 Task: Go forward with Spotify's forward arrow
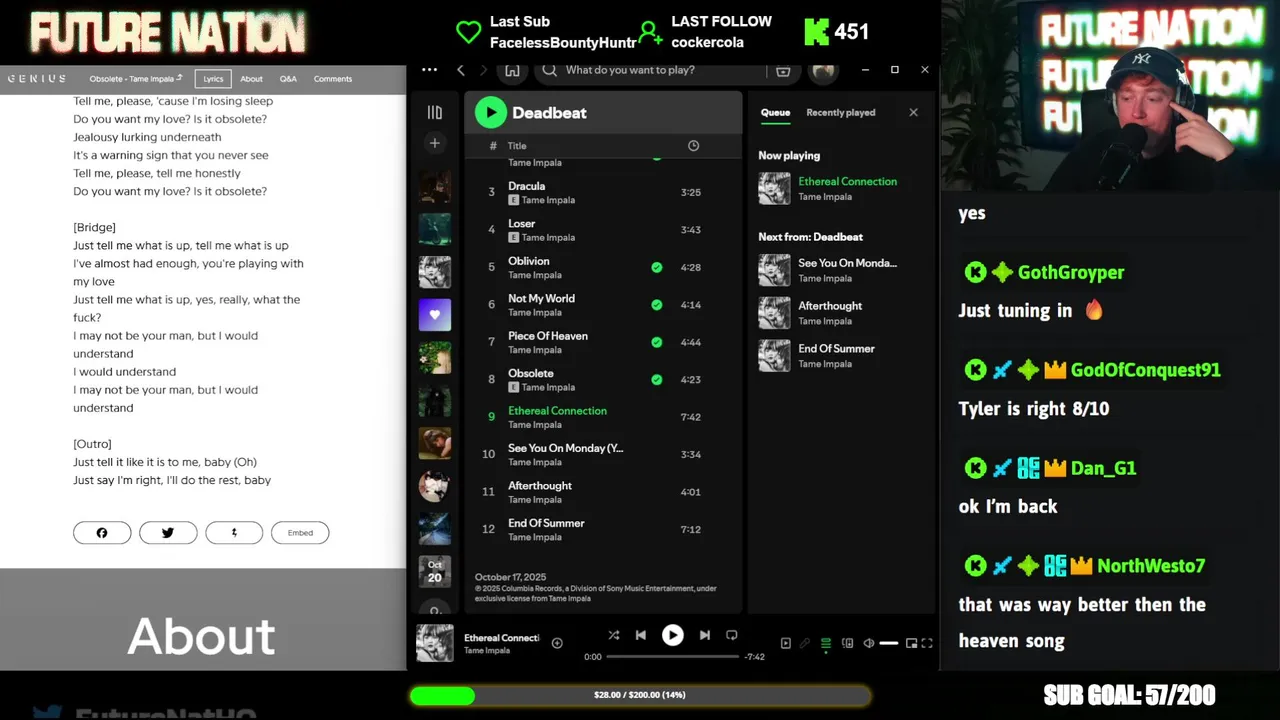pos(484,70)
